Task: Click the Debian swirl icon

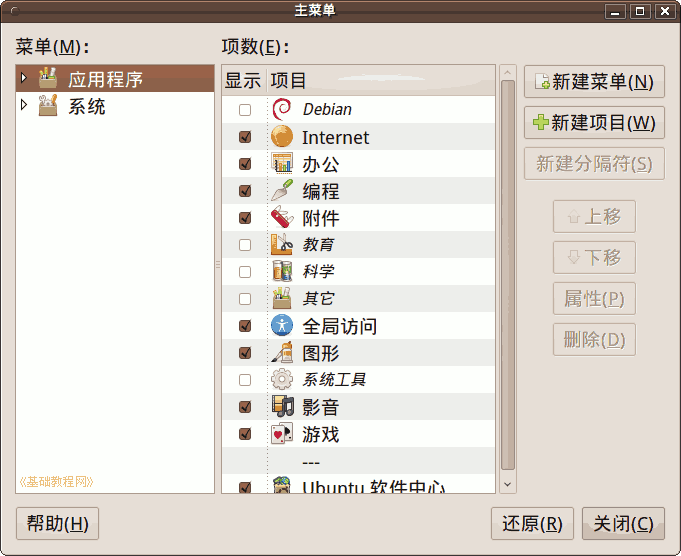Action: 281,109
